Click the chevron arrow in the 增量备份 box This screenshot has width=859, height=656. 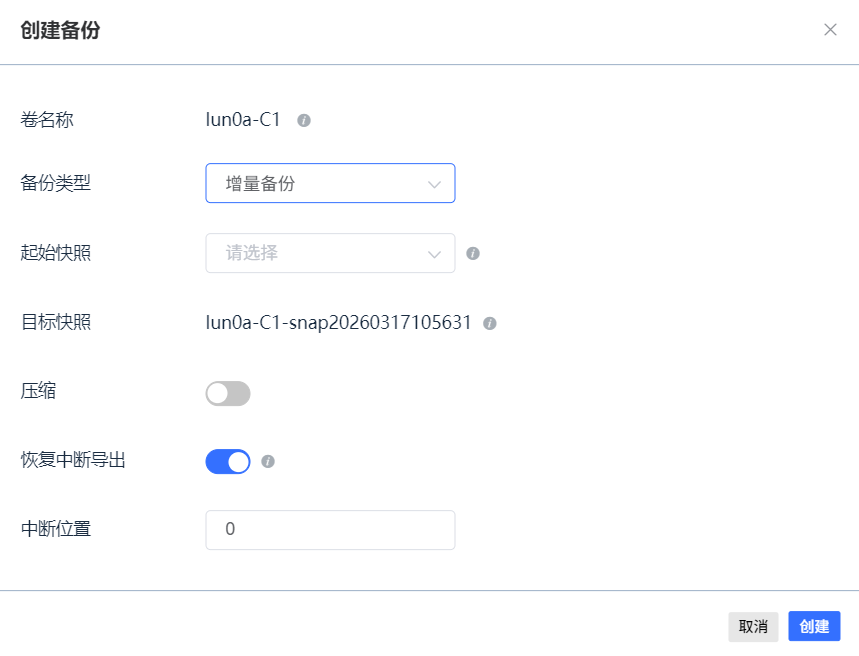[434, 184]
